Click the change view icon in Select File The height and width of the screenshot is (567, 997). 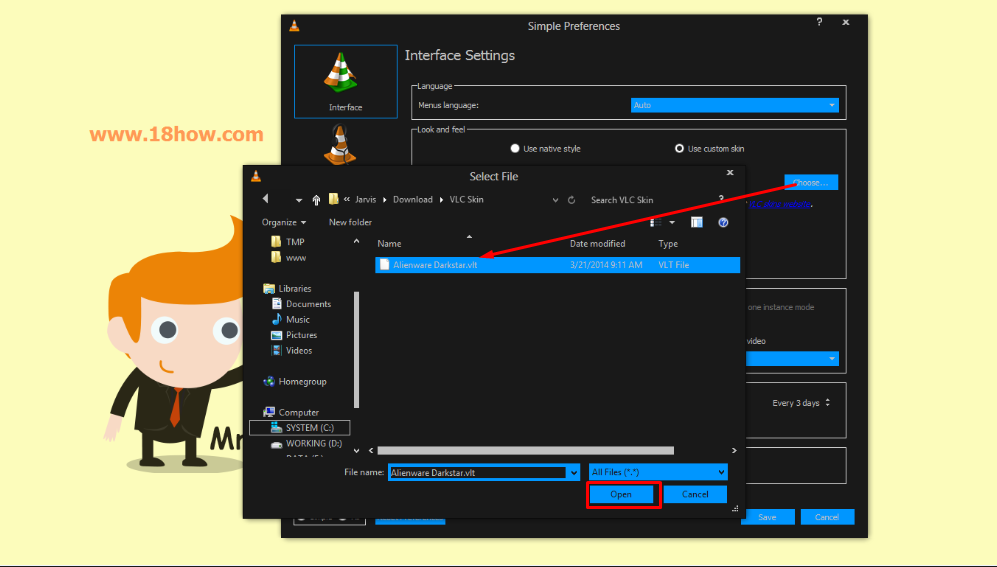pyautogui.click(x=656, y=222)
